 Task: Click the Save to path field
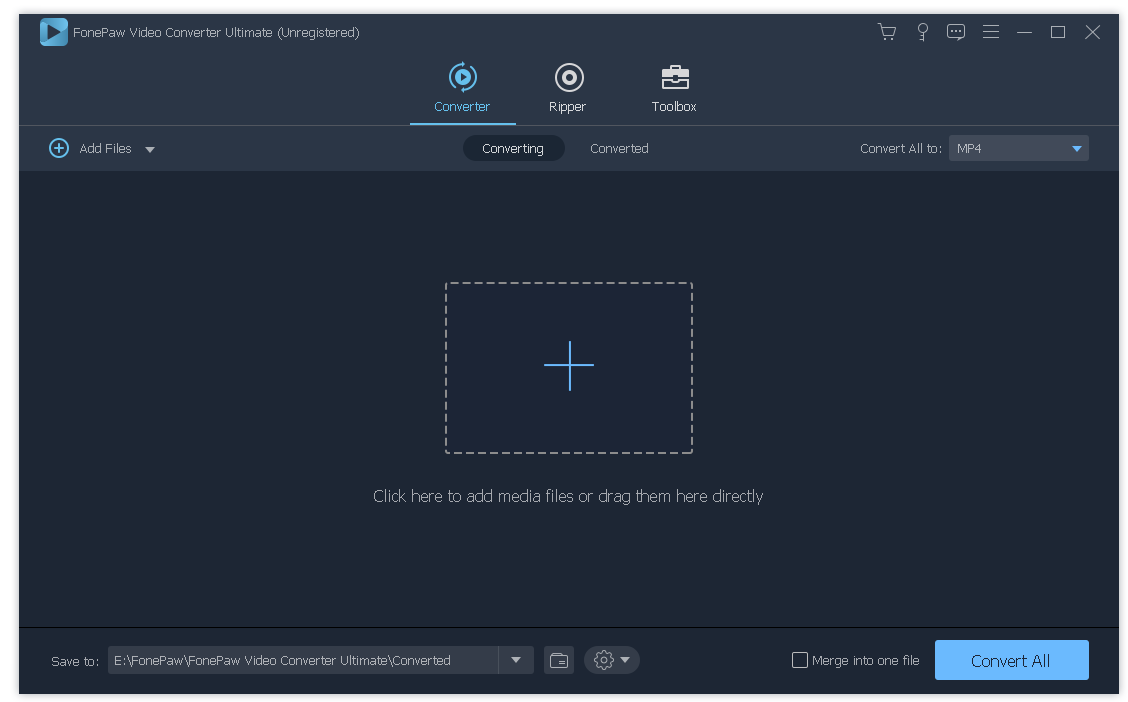click(x=303, y=660)
